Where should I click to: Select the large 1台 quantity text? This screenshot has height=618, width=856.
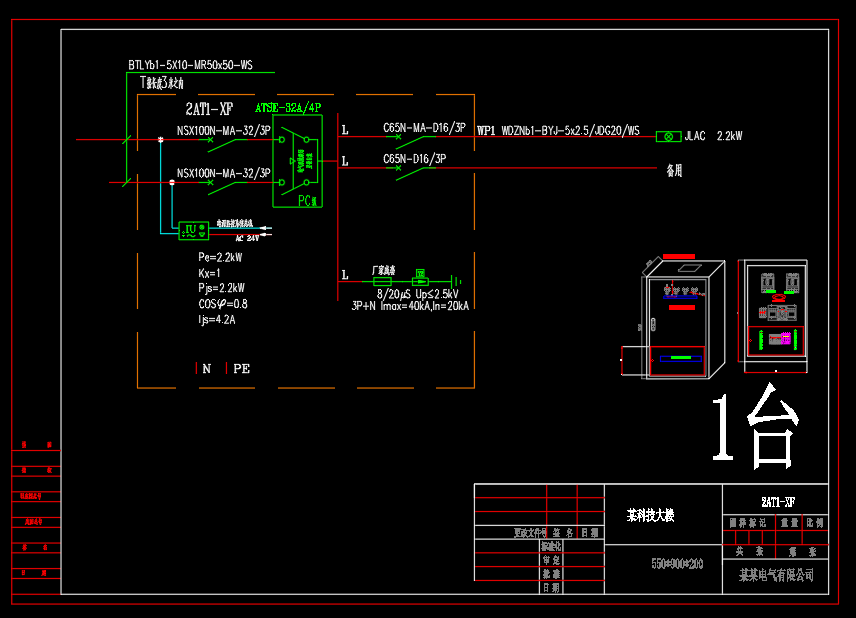pyautogui.click(x=755, y=426)
